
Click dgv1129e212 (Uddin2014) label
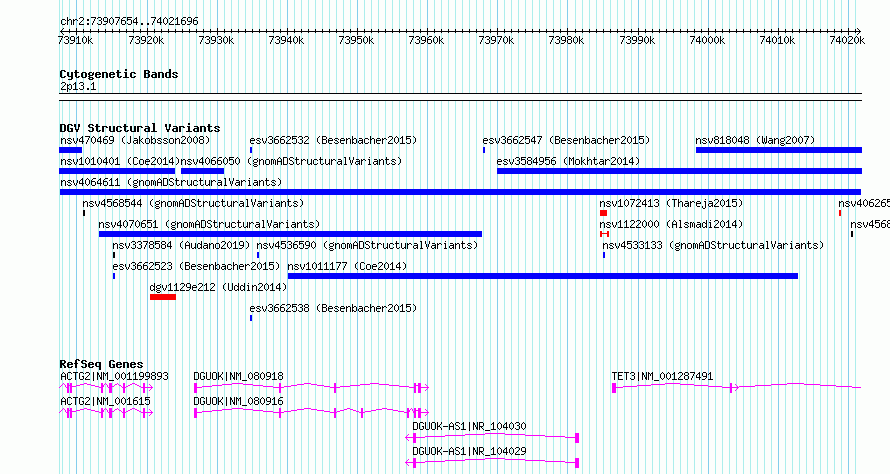pos(219,287)
